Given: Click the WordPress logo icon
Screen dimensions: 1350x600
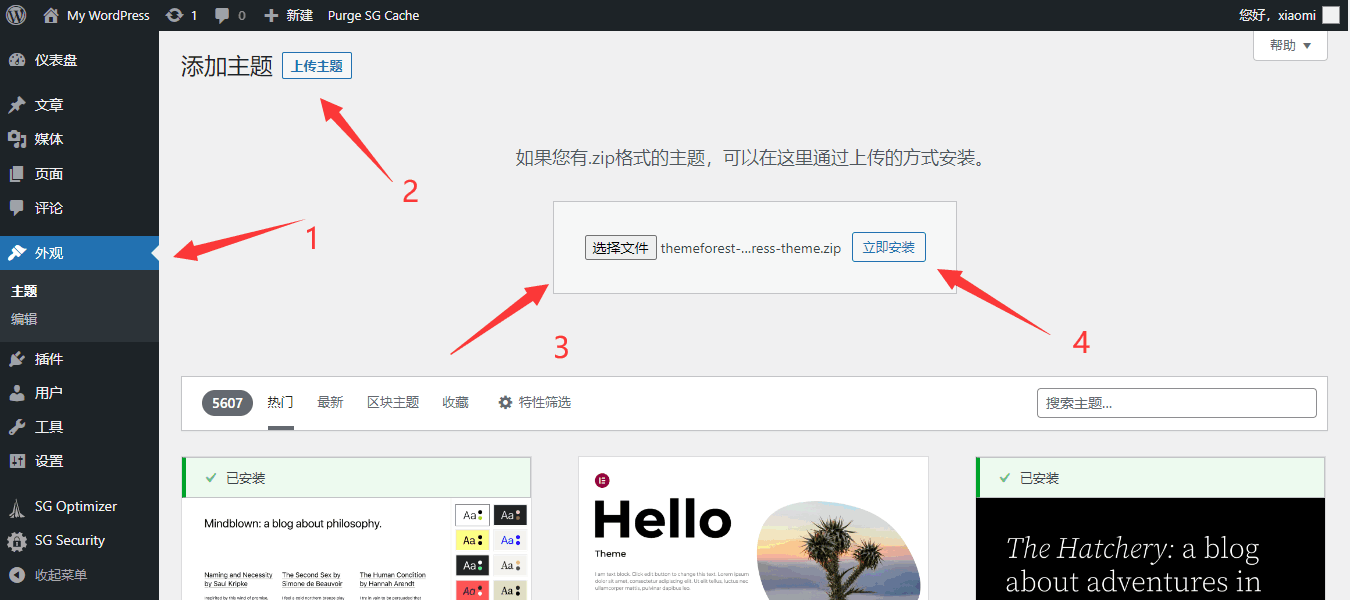Looking at the screenshot, I should [16, 15].
